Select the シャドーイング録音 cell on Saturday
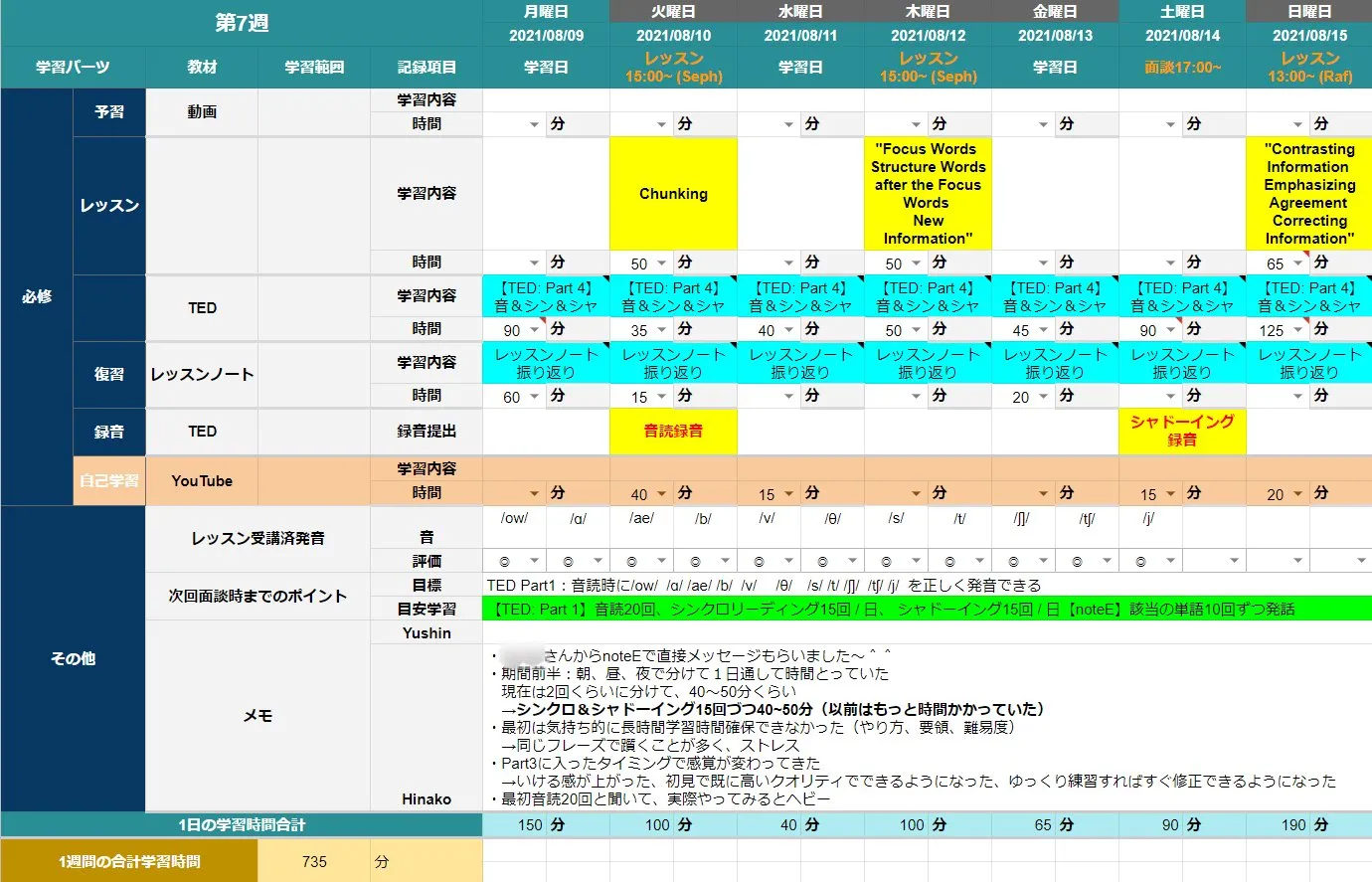This screenshot has width=1372, height=882. [1182, 431]
